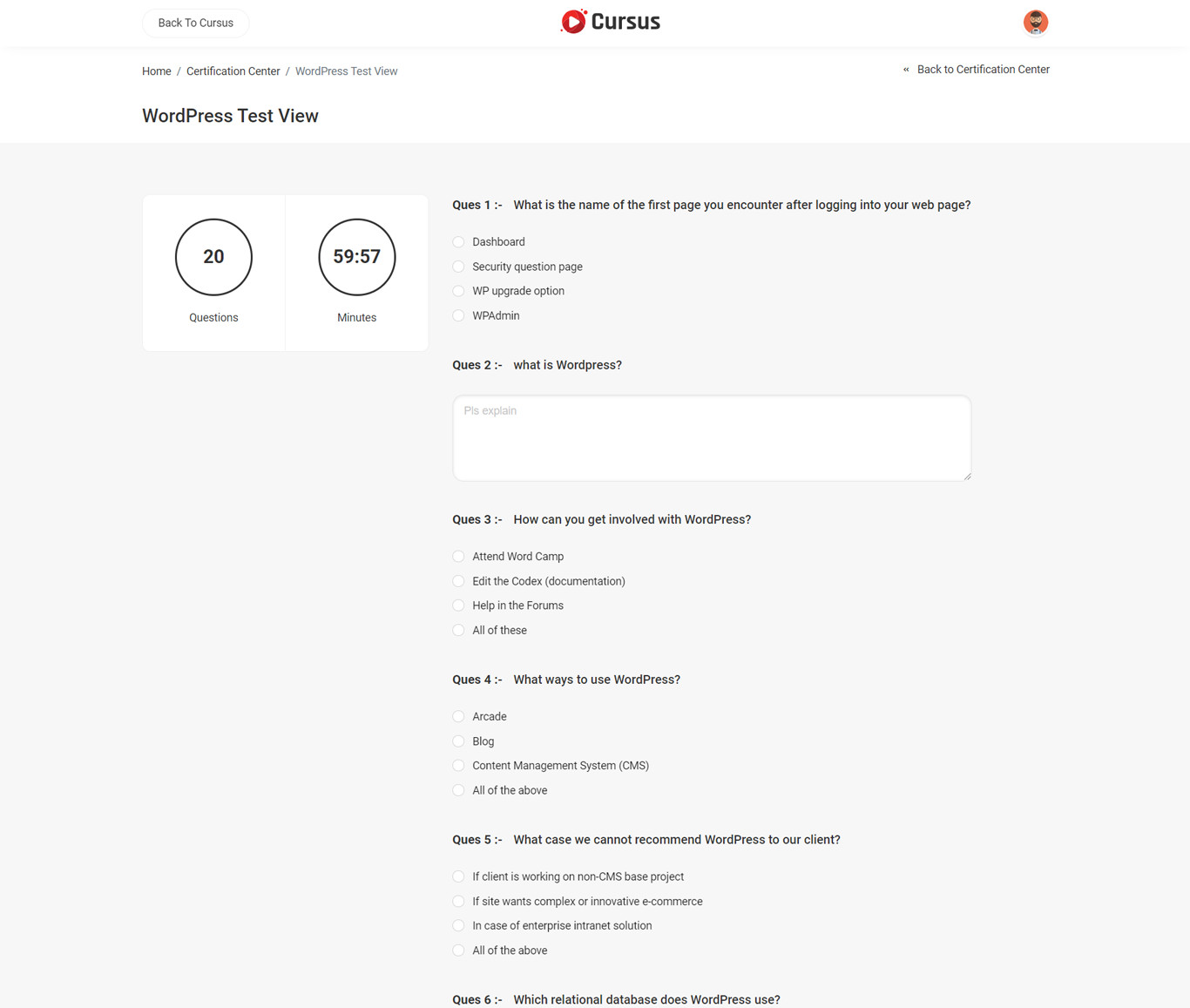This screenshot has width=1190, height=1008.
Task: Select 'If client is working on non-CMS' option
Action: 459,876
